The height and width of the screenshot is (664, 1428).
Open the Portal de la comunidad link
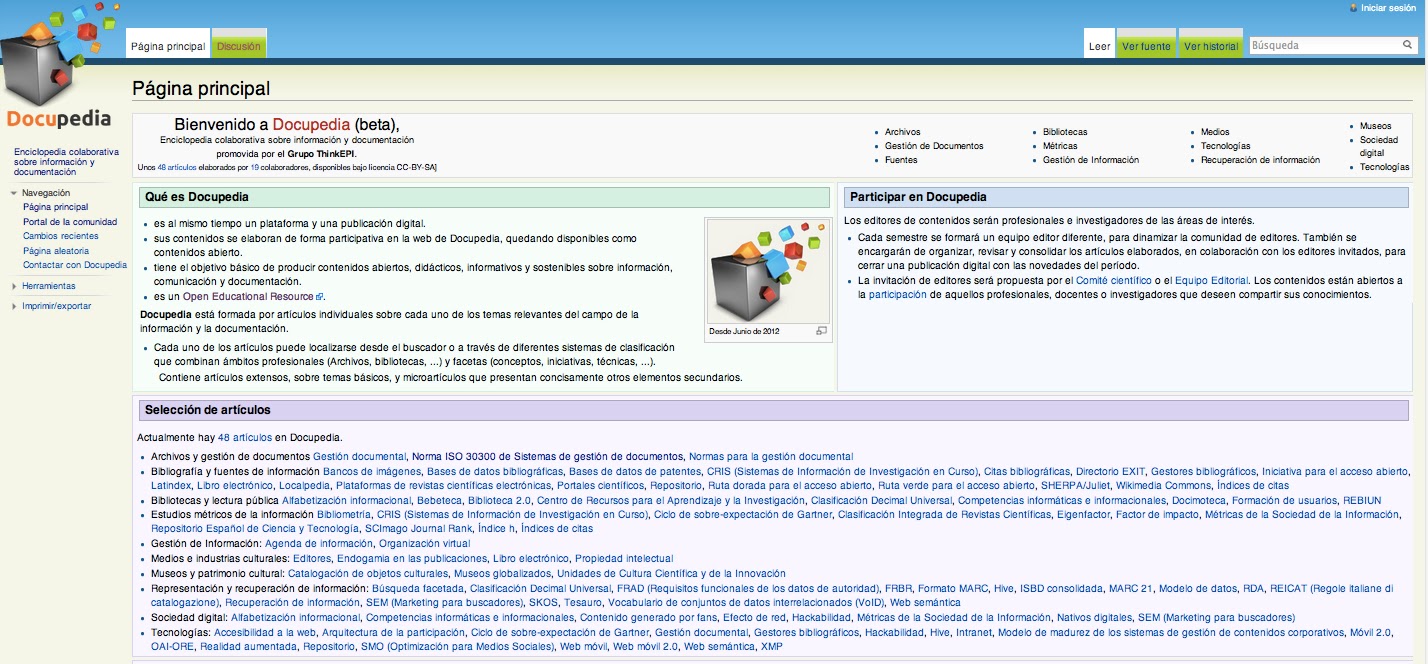(68, 221)
